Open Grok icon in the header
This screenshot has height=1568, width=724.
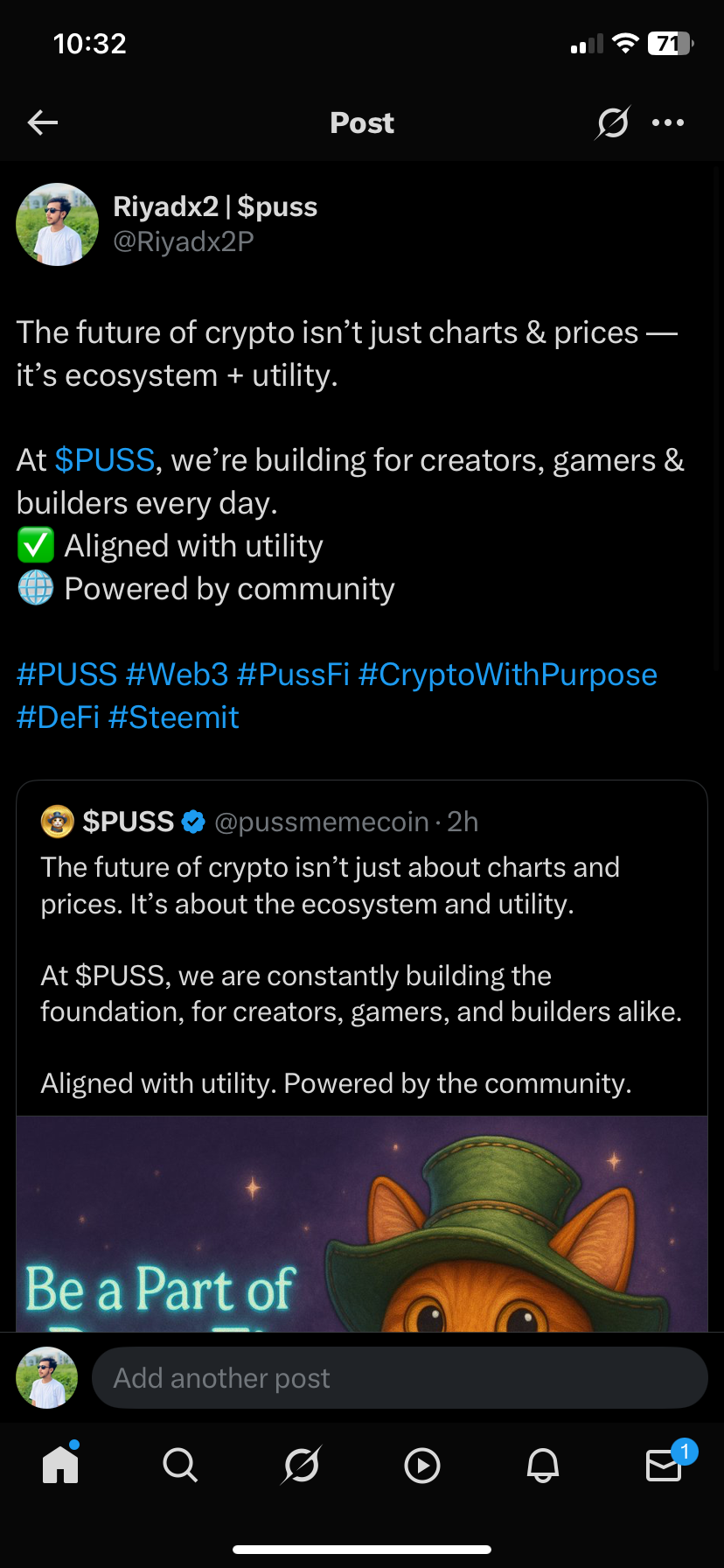pyautogui.click(x=612, y=122)
